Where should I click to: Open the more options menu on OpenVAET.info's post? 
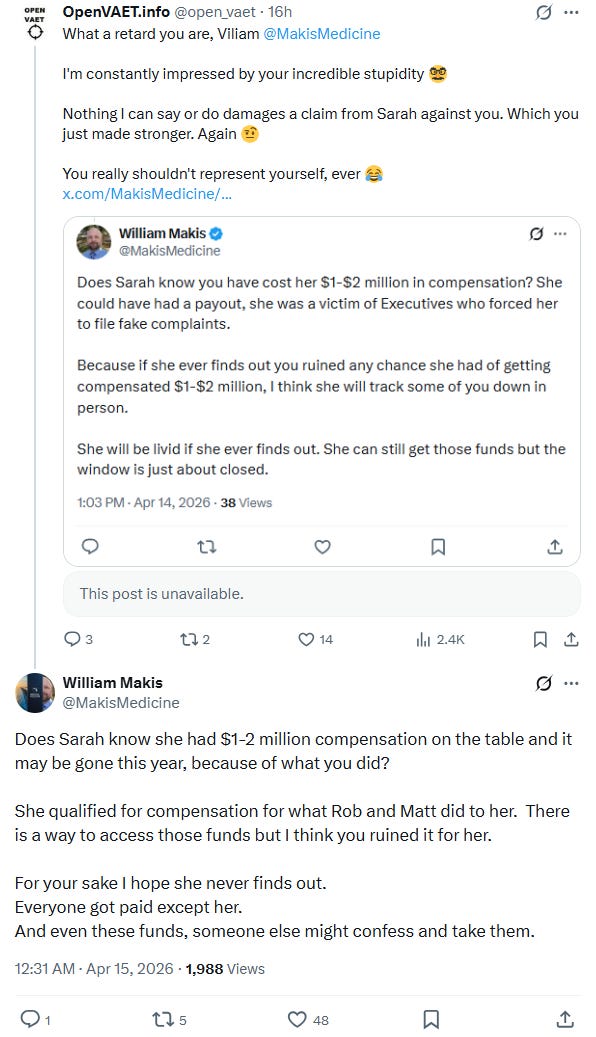(x=571, y=11)
